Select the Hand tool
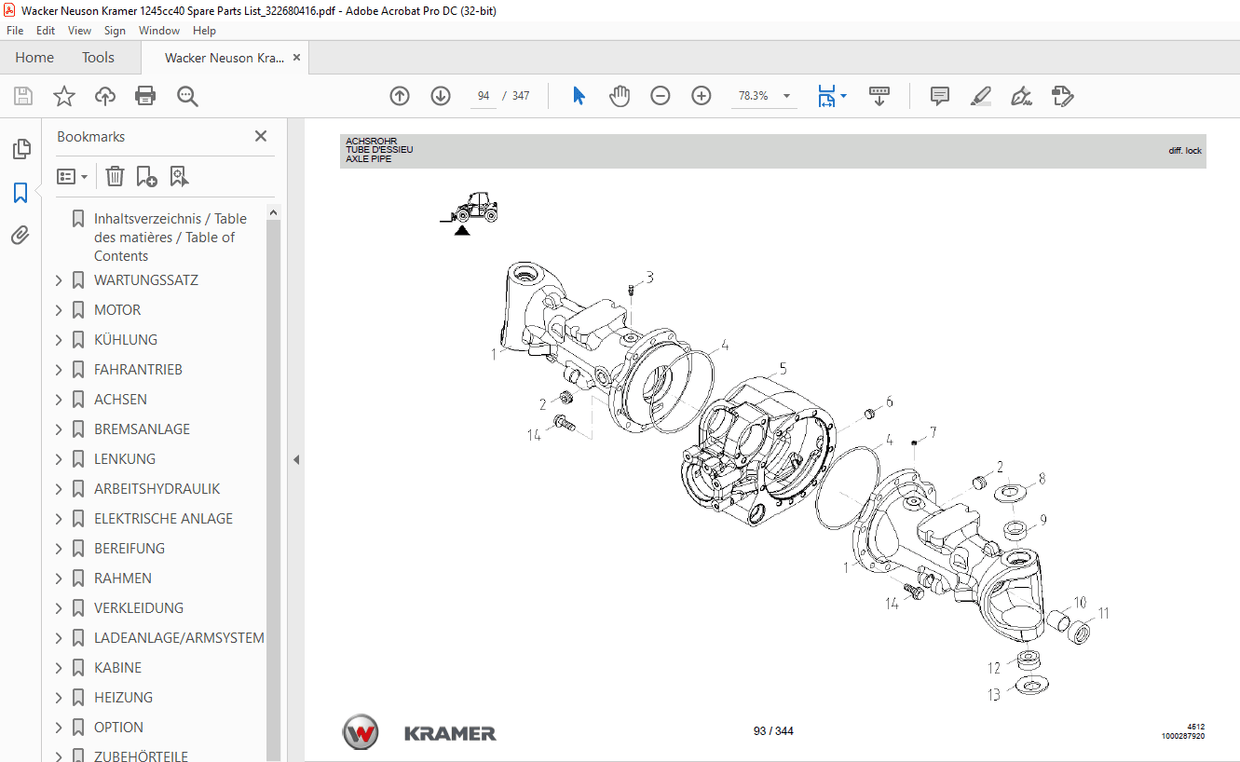Screen dimensions: 1240x762 (620, 95)
